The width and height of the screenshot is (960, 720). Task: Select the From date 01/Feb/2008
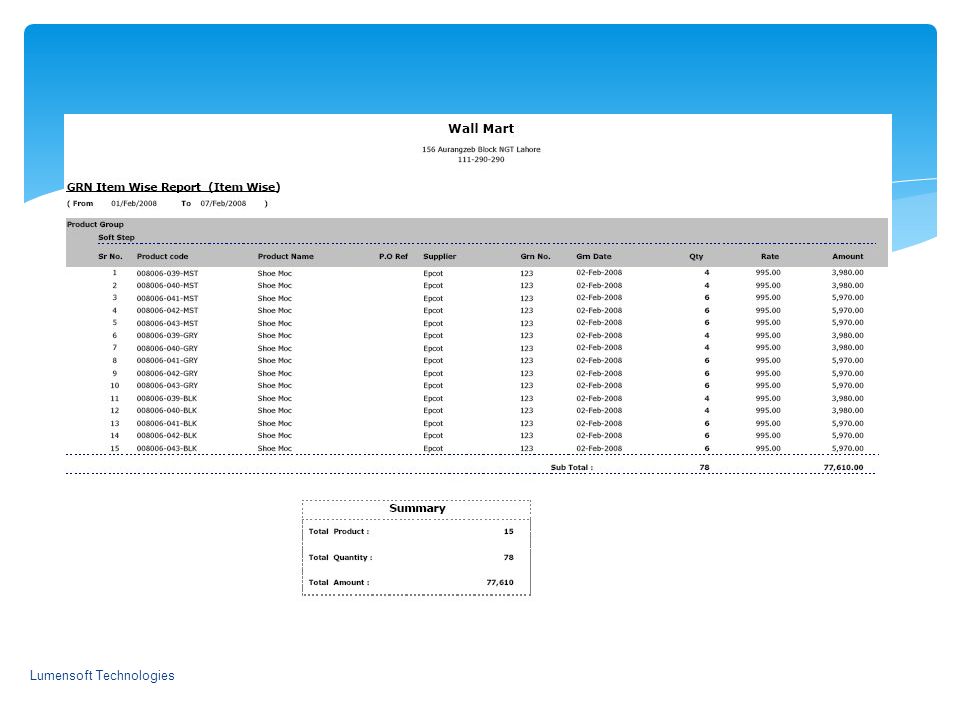pyautogui.click(x=133, y=203)
